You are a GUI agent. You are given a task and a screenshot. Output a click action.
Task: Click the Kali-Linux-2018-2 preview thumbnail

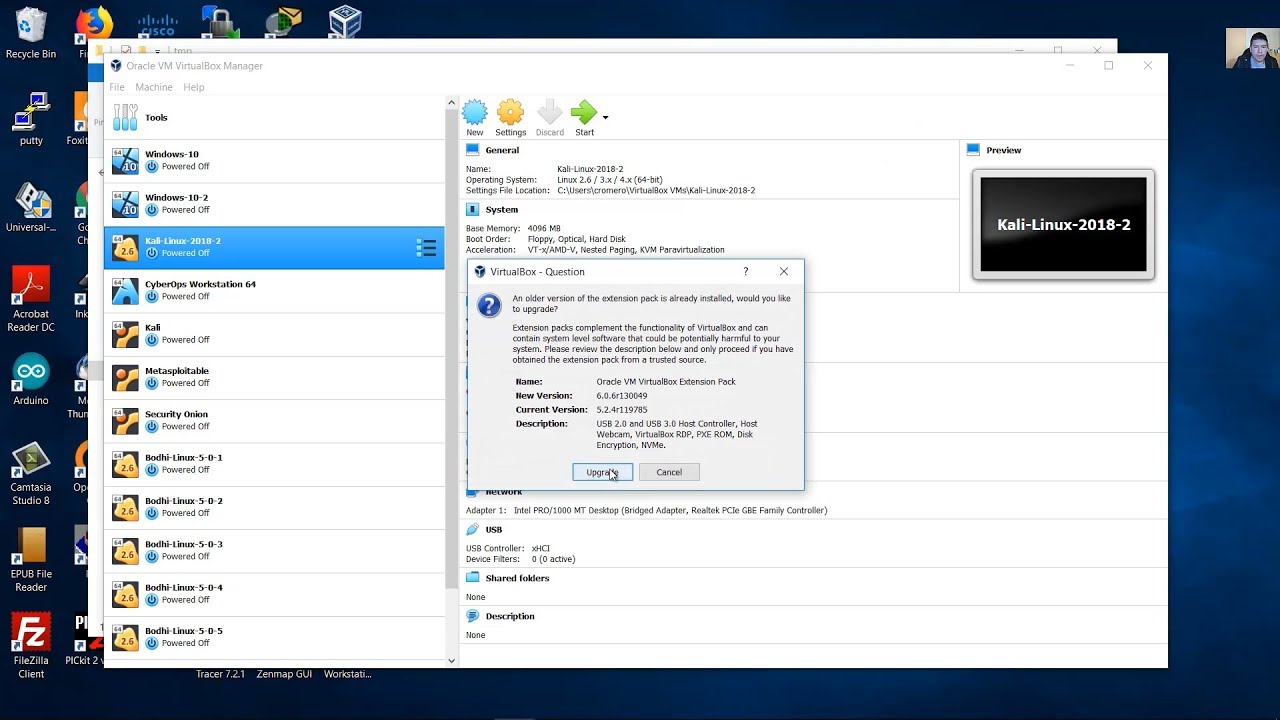1063,224
